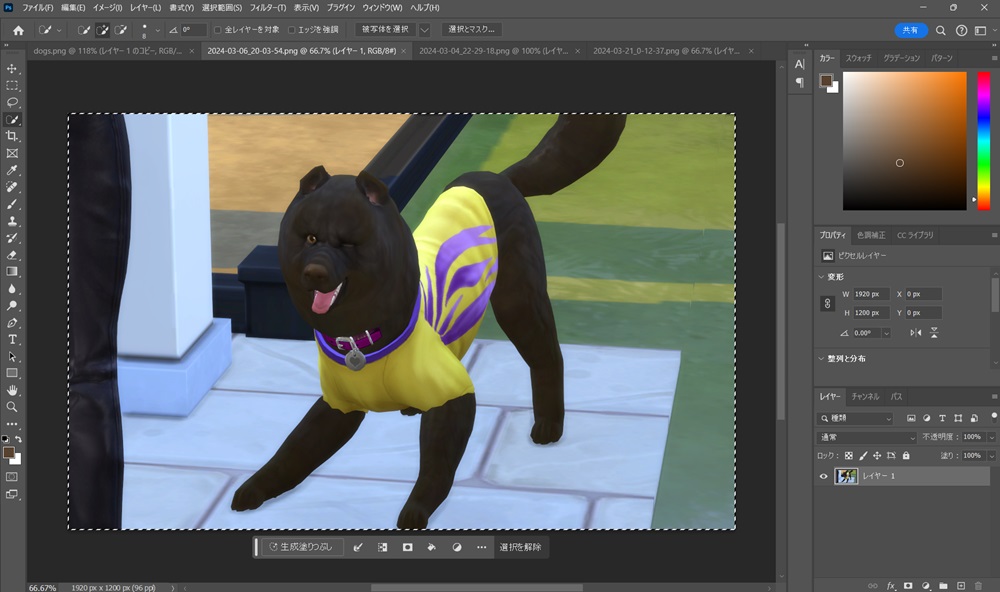
Task: Collapse the 変形 section
Action: click(x=821, y=277)
